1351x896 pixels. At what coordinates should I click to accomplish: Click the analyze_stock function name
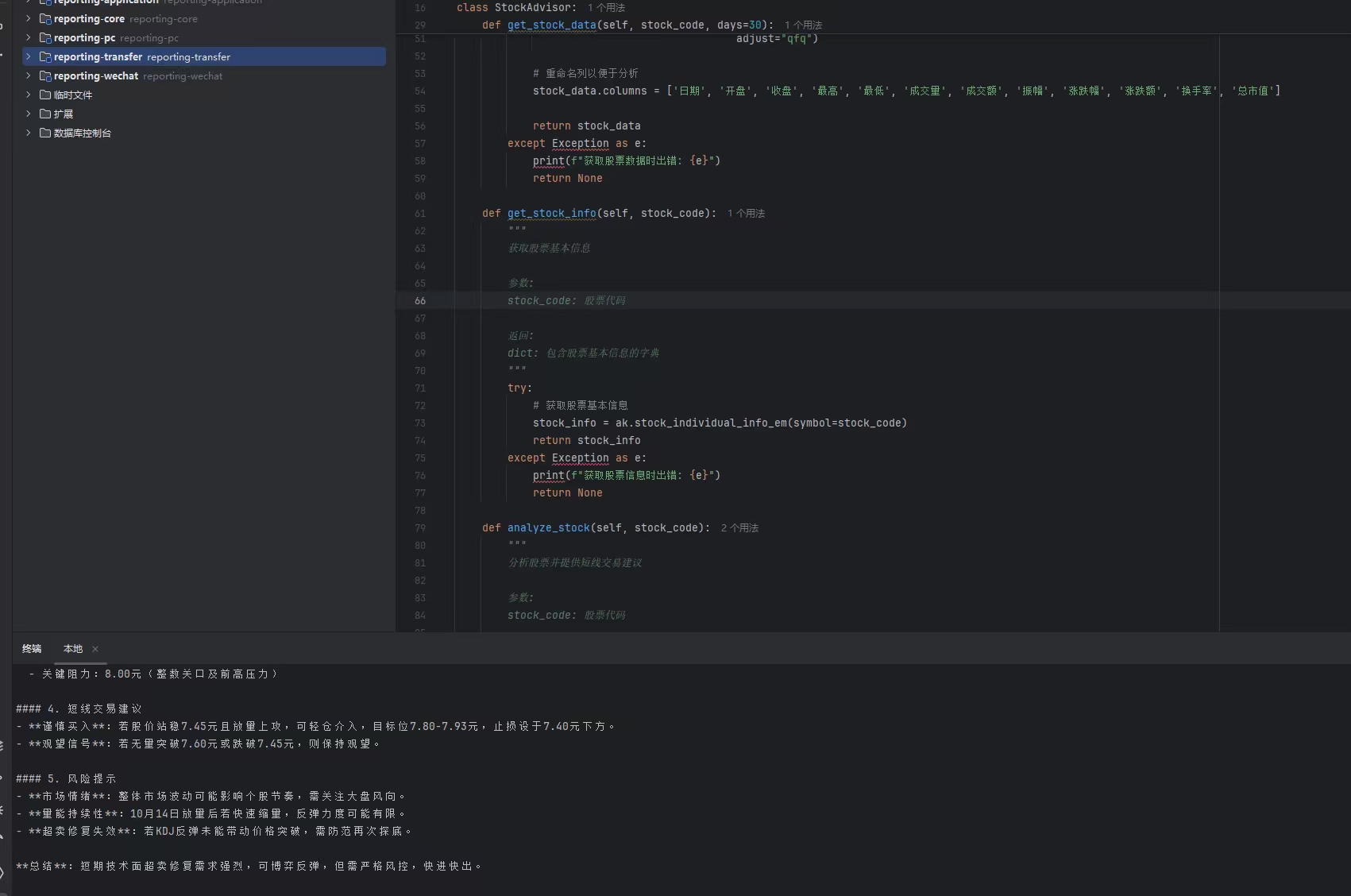point(549,528)
